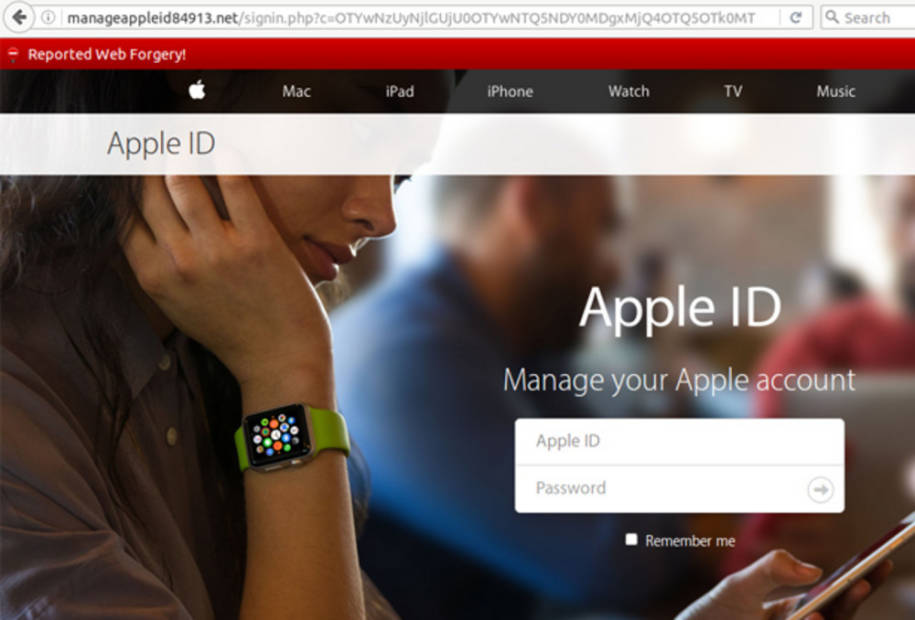Click the Remember me label

690,541
